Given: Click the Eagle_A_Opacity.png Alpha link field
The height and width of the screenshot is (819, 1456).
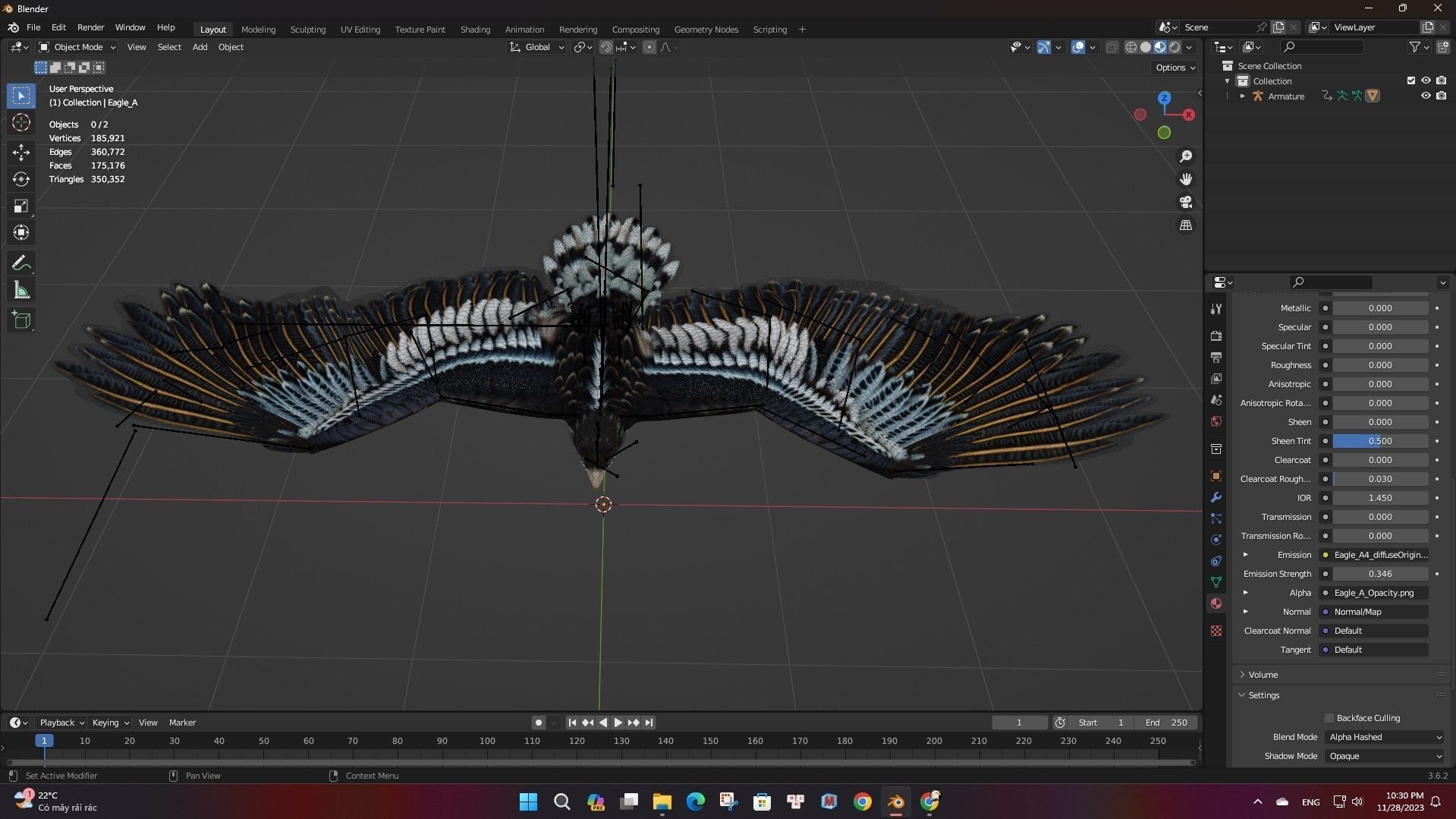Looking at the screenshot, I should (1374, 593).
